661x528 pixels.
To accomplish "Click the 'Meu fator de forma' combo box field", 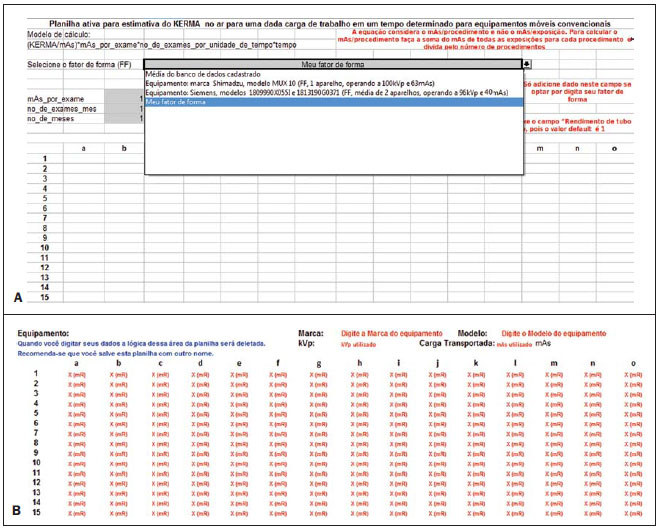I will [x=333, y=64].
